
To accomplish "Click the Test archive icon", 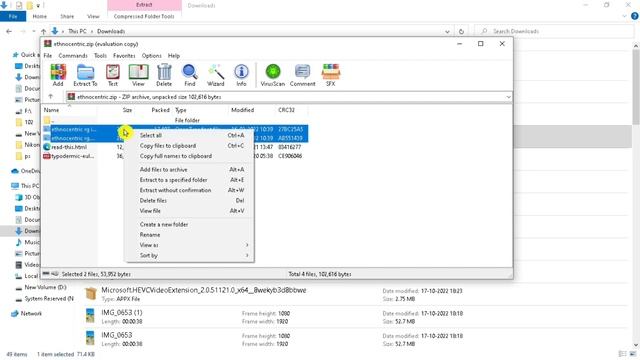I will pos(113,75).
